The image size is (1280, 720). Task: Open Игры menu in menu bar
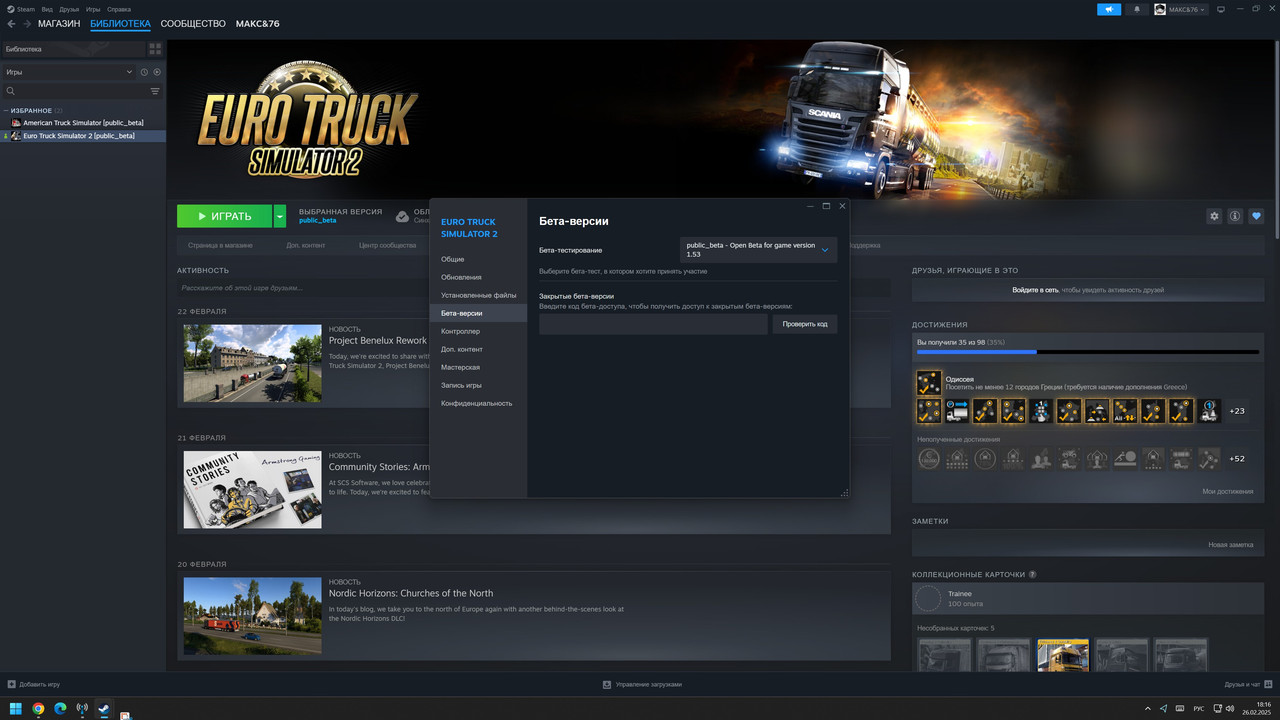93,9
